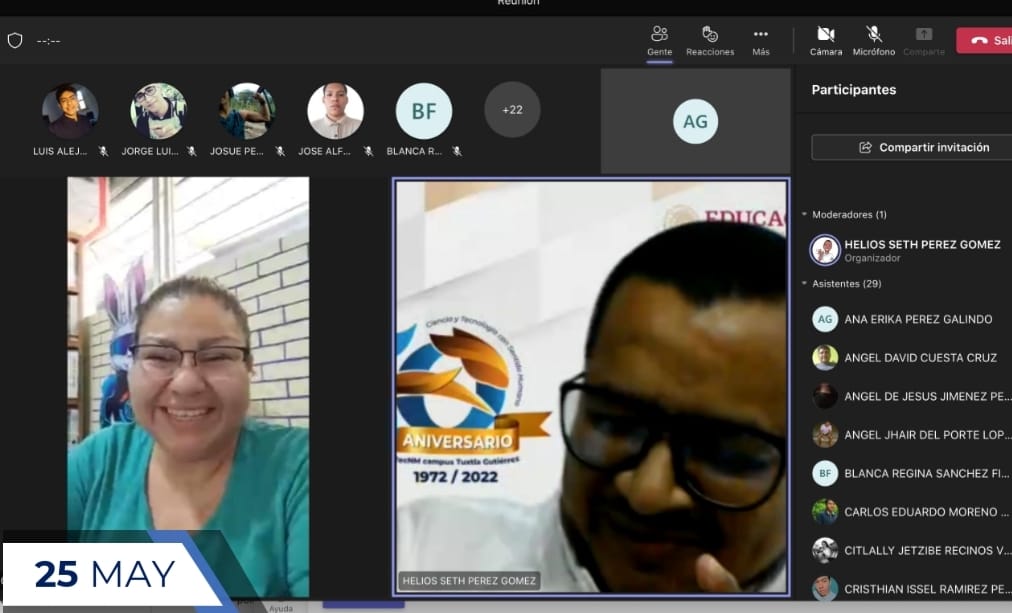Select name ANA ERIKA PEREZ GALINDO

[x=918, y=319]
